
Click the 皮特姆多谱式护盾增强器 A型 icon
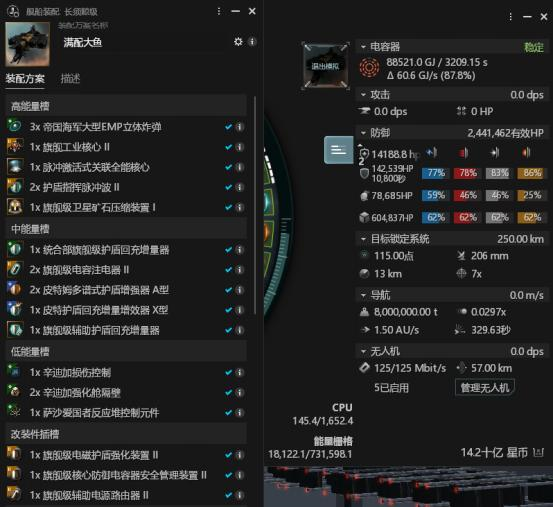[x=15, y=289]
